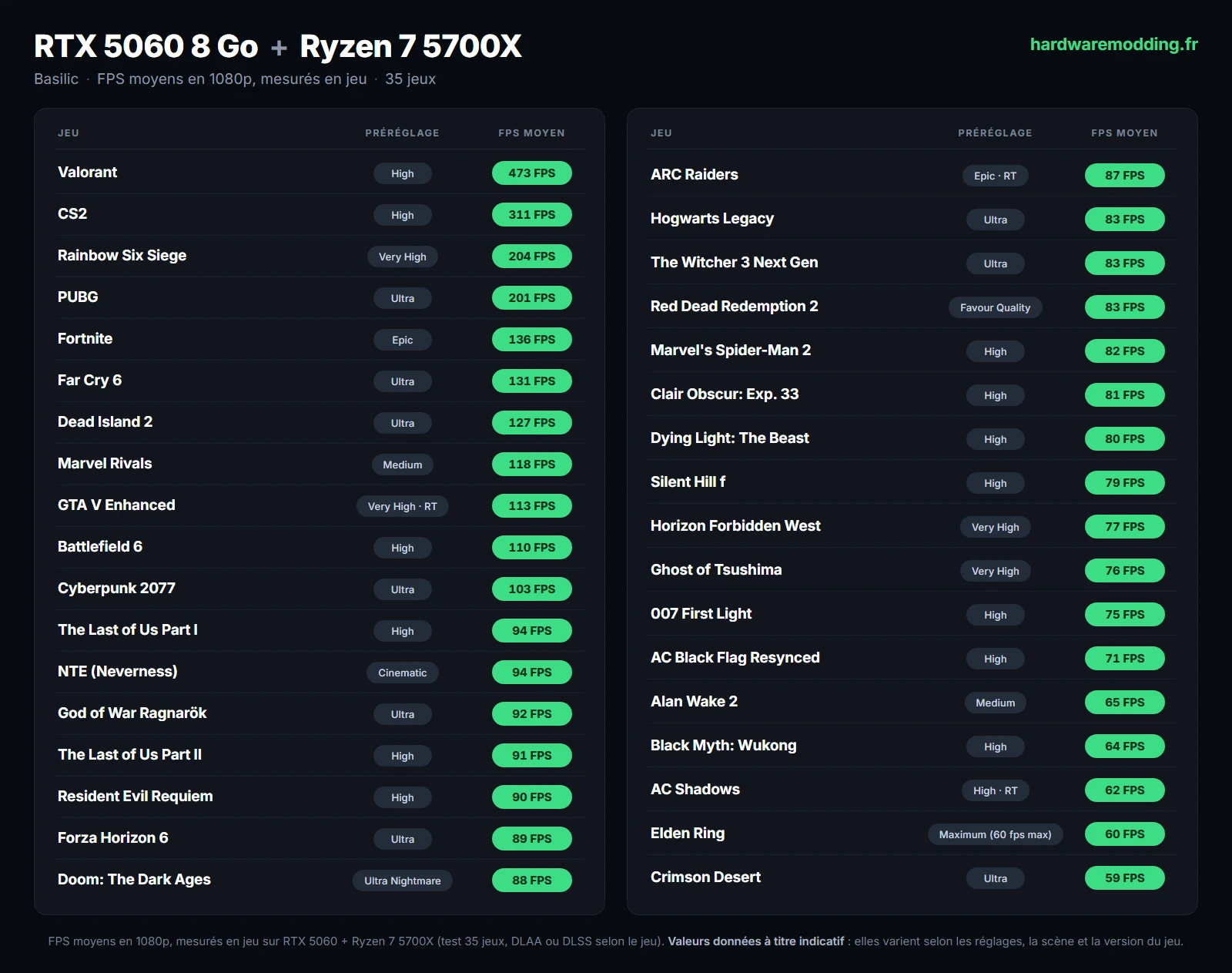
Task: Click the 473 FPS badge
Action: pos(531,173)
